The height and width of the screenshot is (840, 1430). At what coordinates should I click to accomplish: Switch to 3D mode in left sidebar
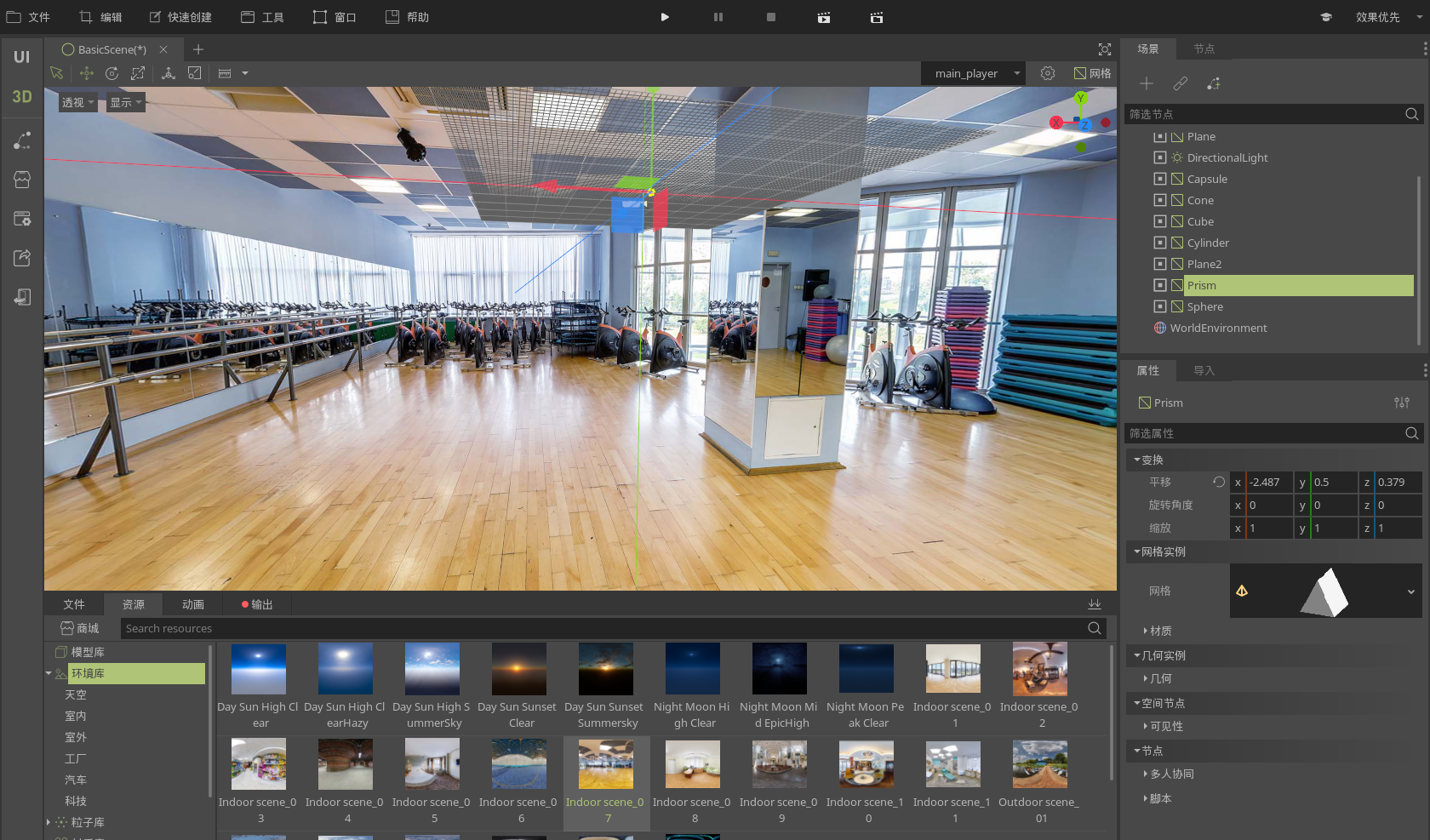tap(22, 97)
